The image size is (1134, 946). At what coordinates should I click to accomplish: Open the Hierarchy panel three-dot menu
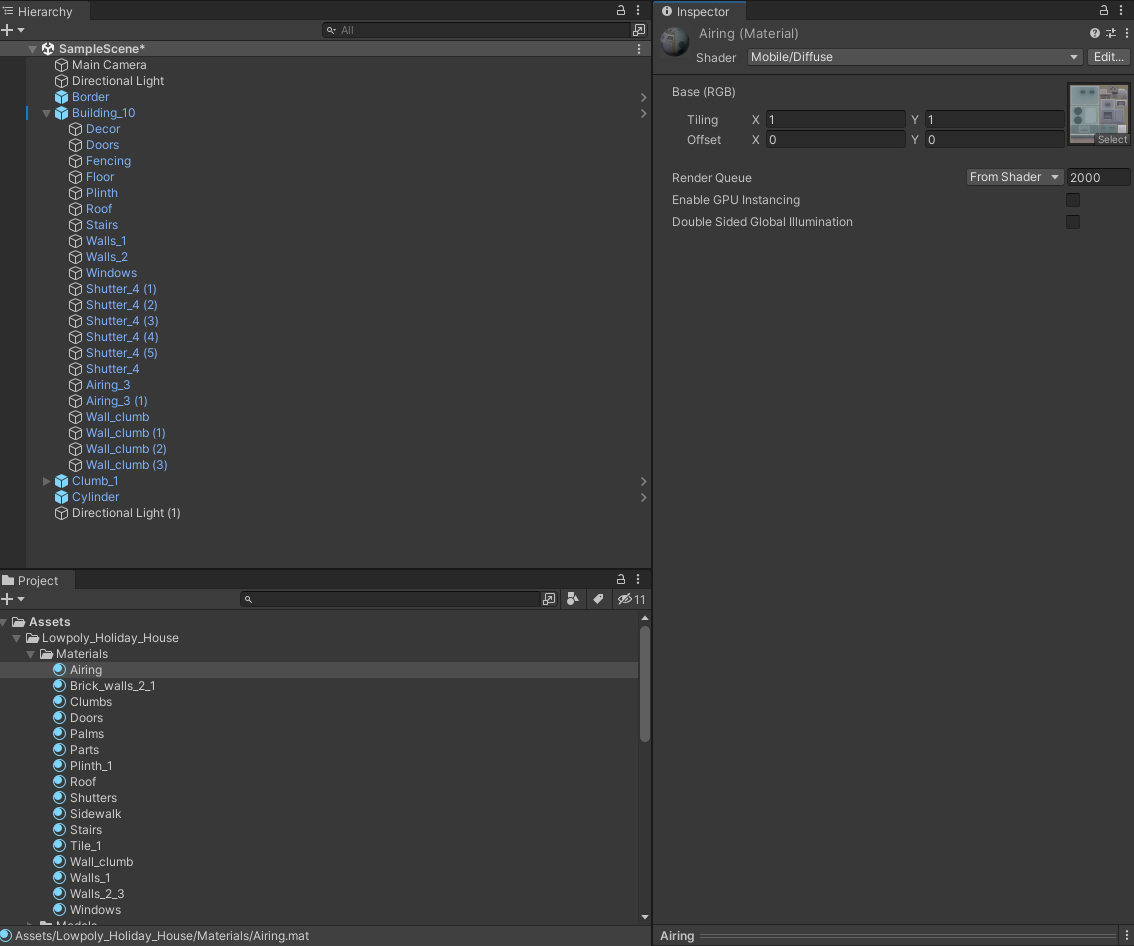point(638,11)
